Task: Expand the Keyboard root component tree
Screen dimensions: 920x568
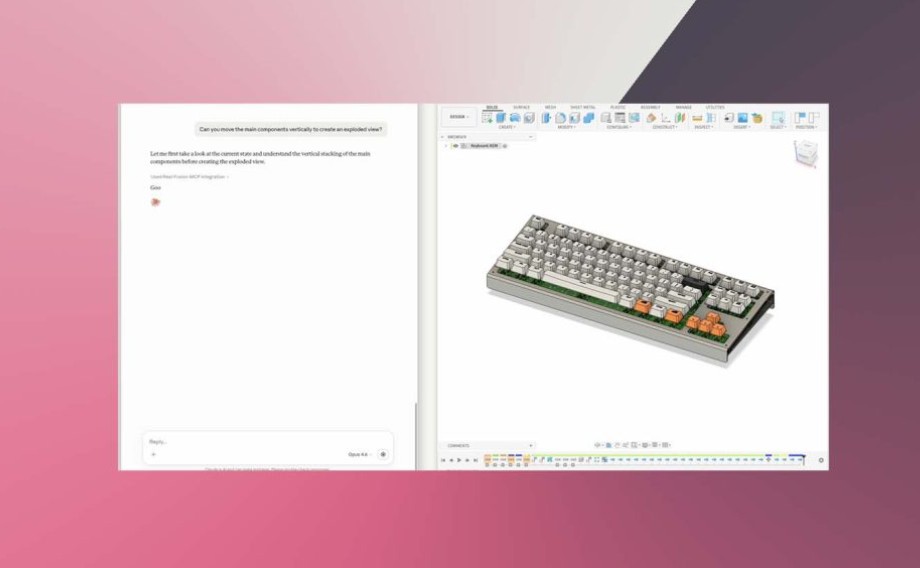Action: [x=446, y=146]
